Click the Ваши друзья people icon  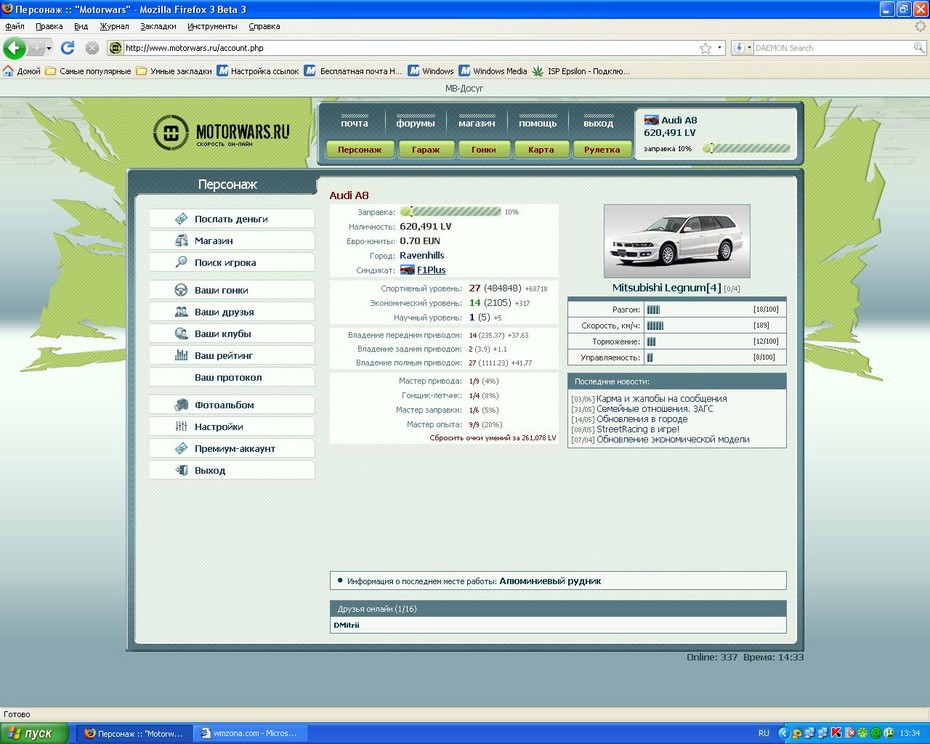tap(181, 311)
